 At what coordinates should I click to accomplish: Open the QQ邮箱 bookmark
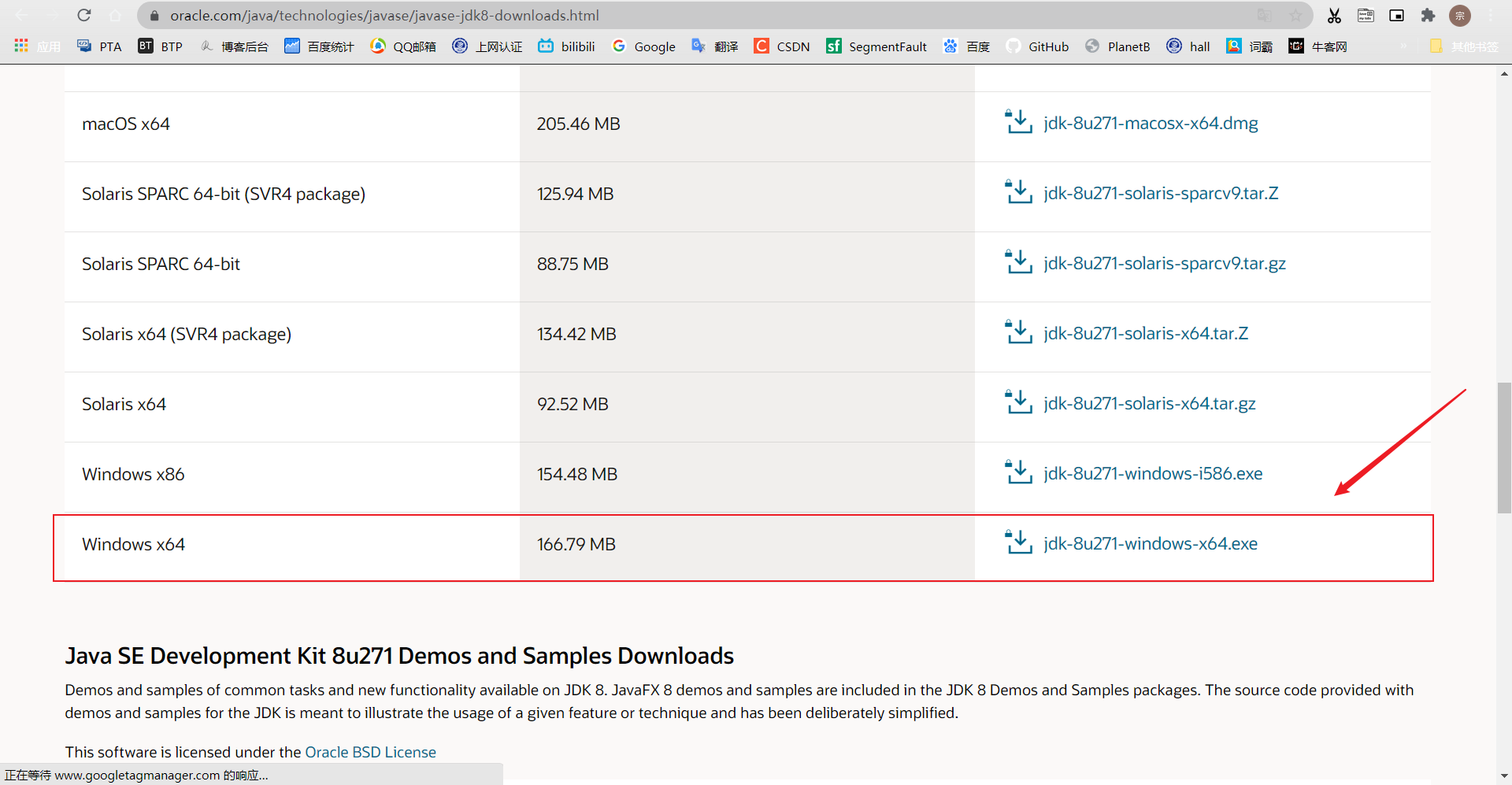[x=403, y=46]
